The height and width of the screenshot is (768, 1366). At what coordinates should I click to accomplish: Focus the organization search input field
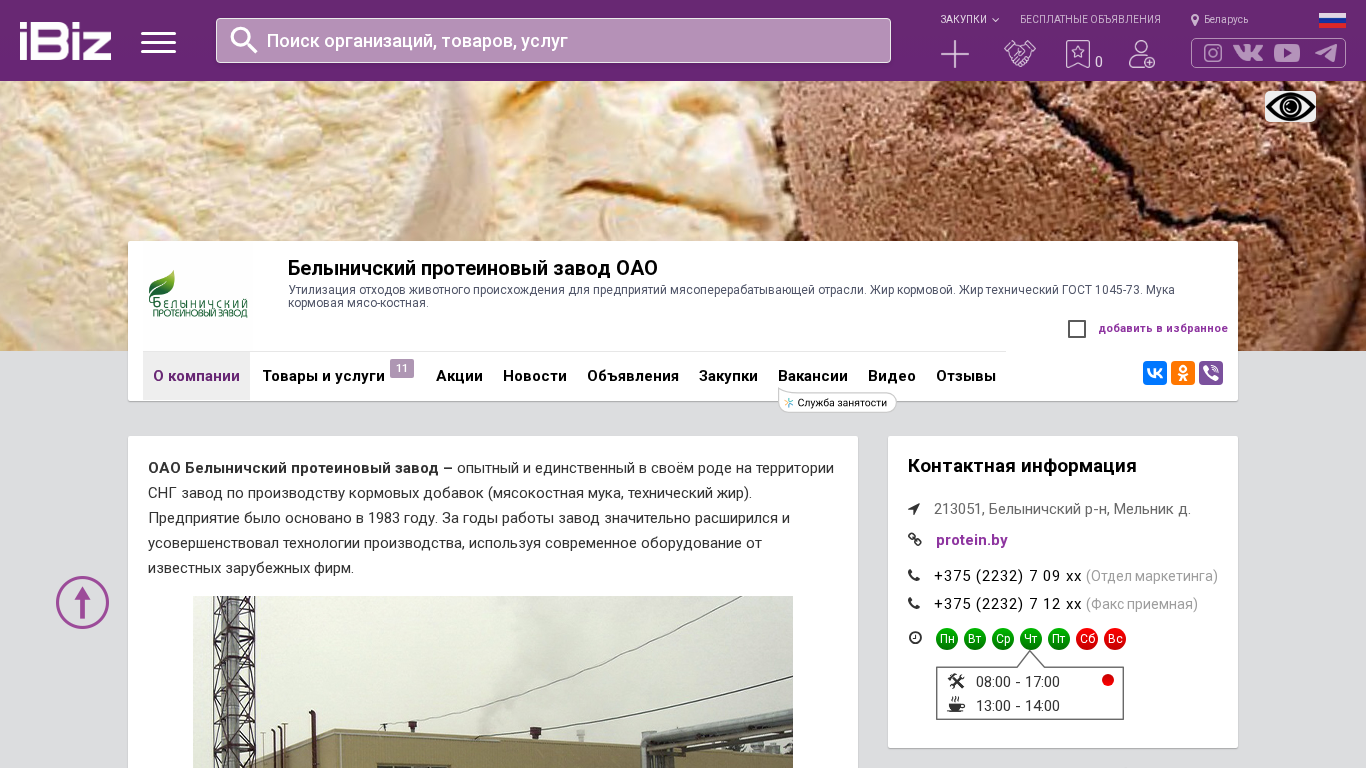(x=553, y=40)
